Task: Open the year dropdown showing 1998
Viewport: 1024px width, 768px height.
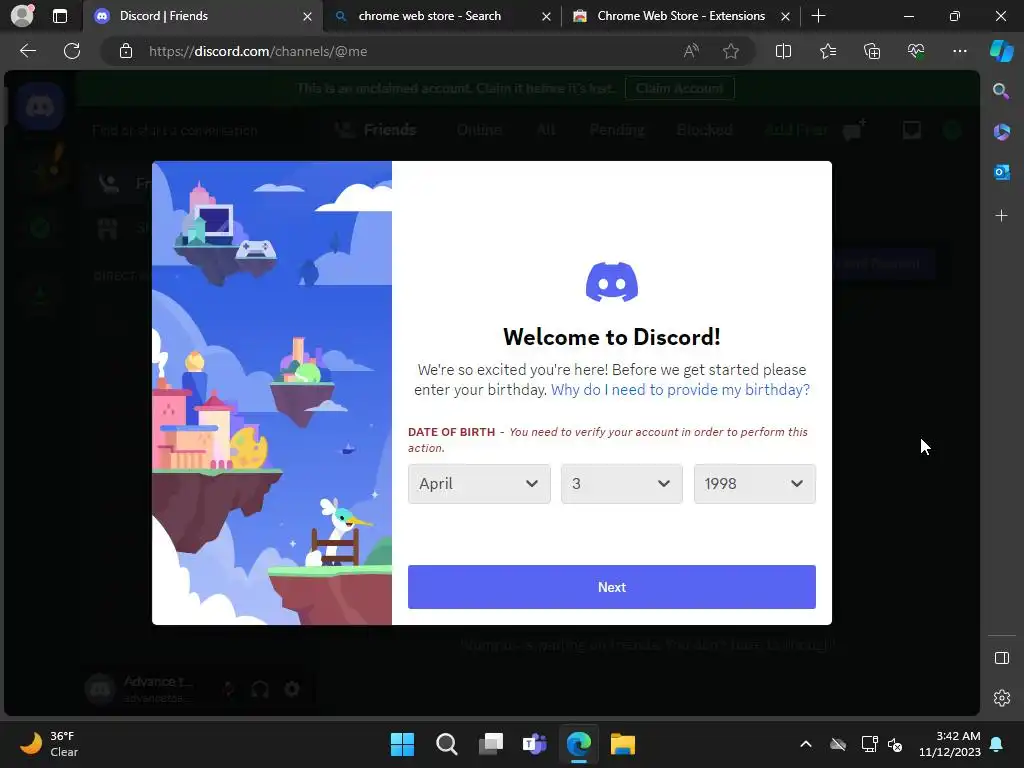Action: 754,484
